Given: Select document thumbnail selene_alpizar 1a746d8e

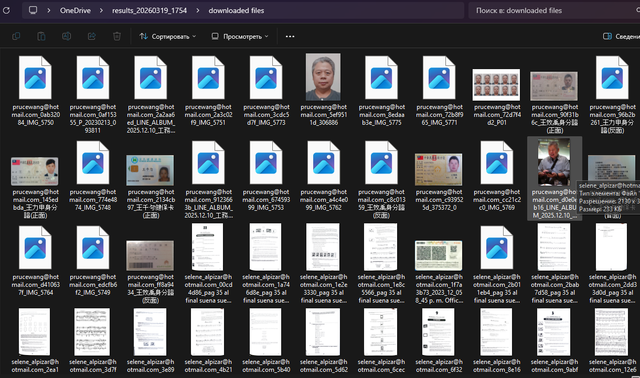Looking at the screenshot, I should pyautogui.click(x=265, y=247).
